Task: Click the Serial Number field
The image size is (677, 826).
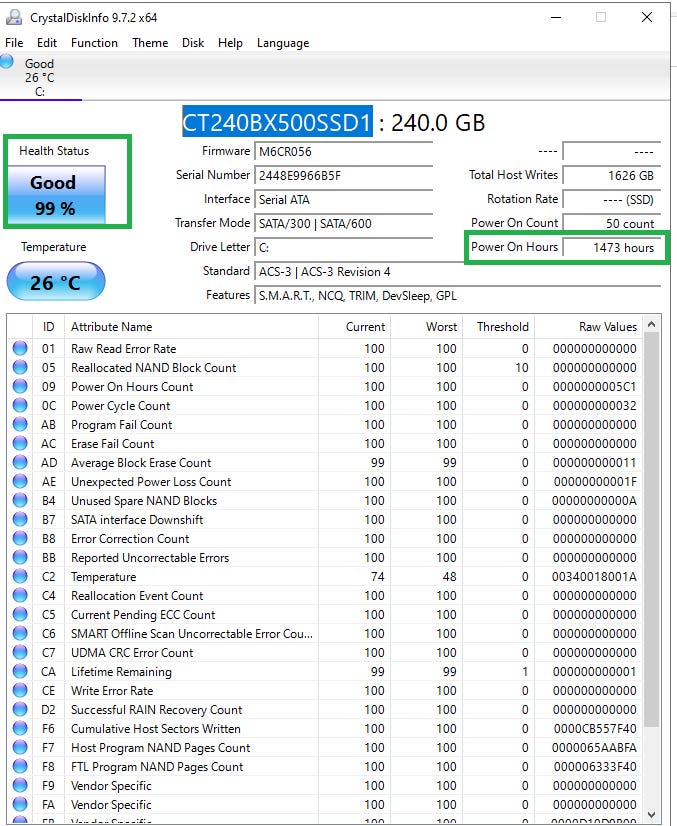Action: tap(344, 176)
